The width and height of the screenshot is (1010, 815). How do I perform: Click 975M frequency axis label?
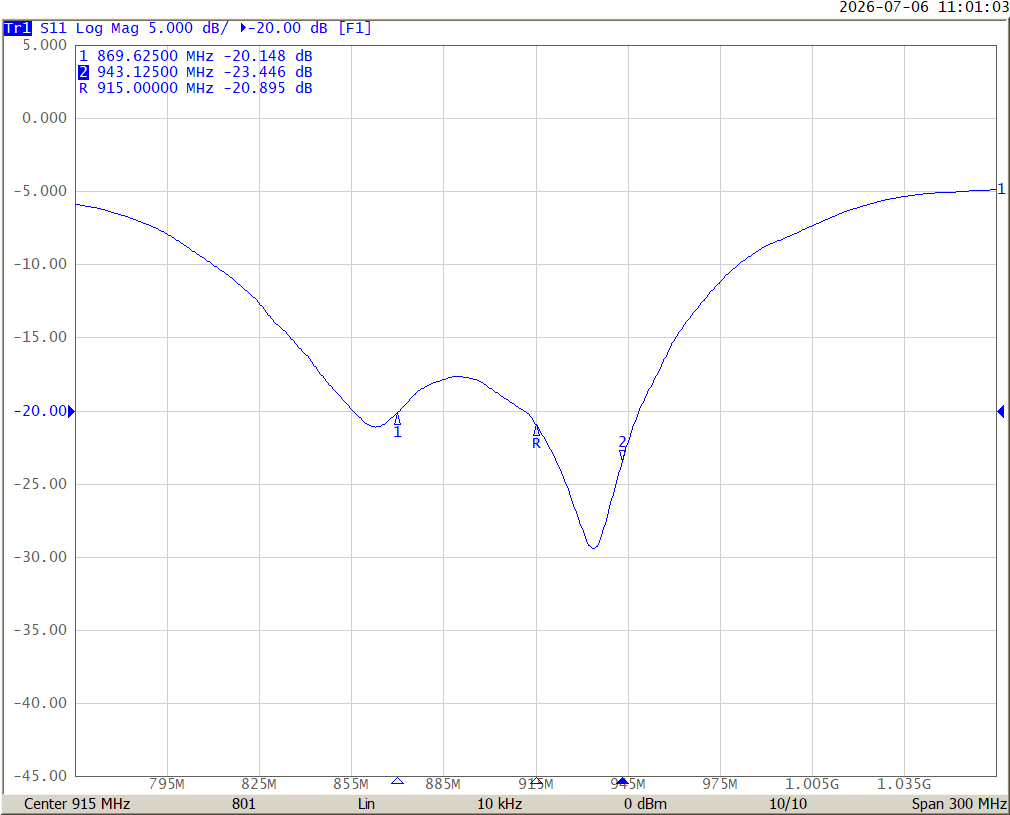click(x=720, y=784)
